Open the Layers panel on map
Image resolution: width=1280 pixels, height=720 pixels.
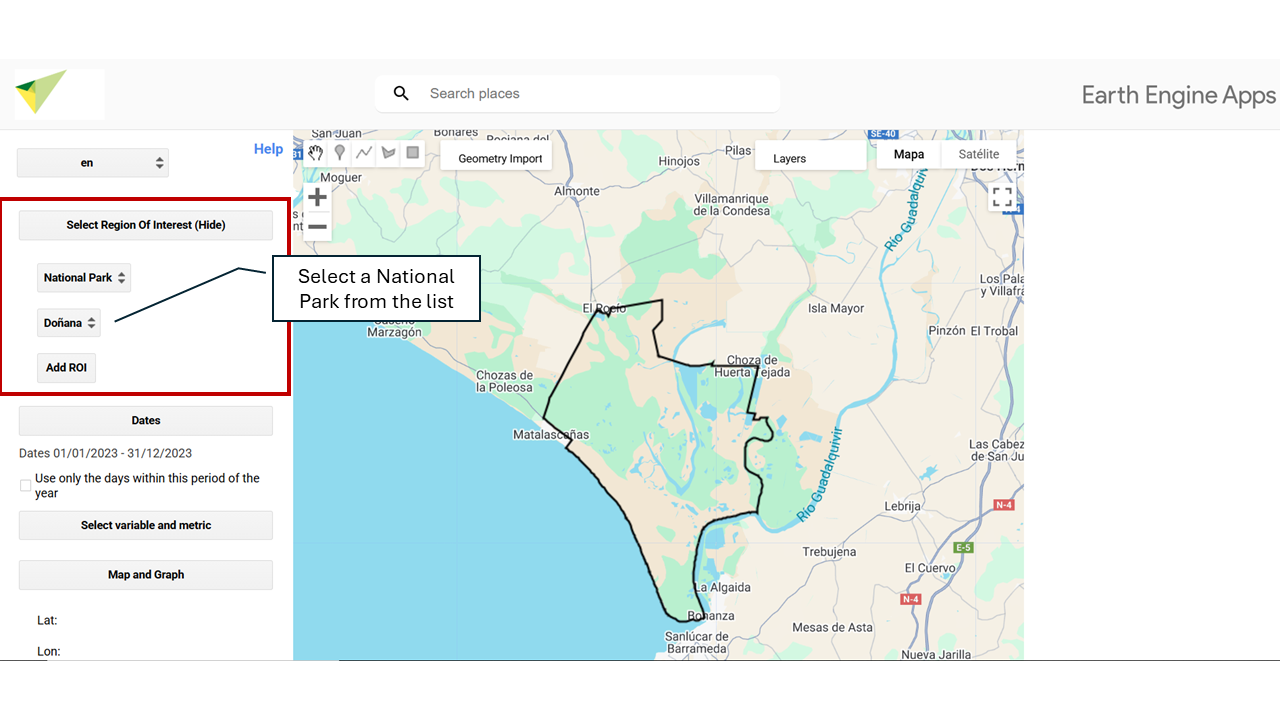[790, 159]
